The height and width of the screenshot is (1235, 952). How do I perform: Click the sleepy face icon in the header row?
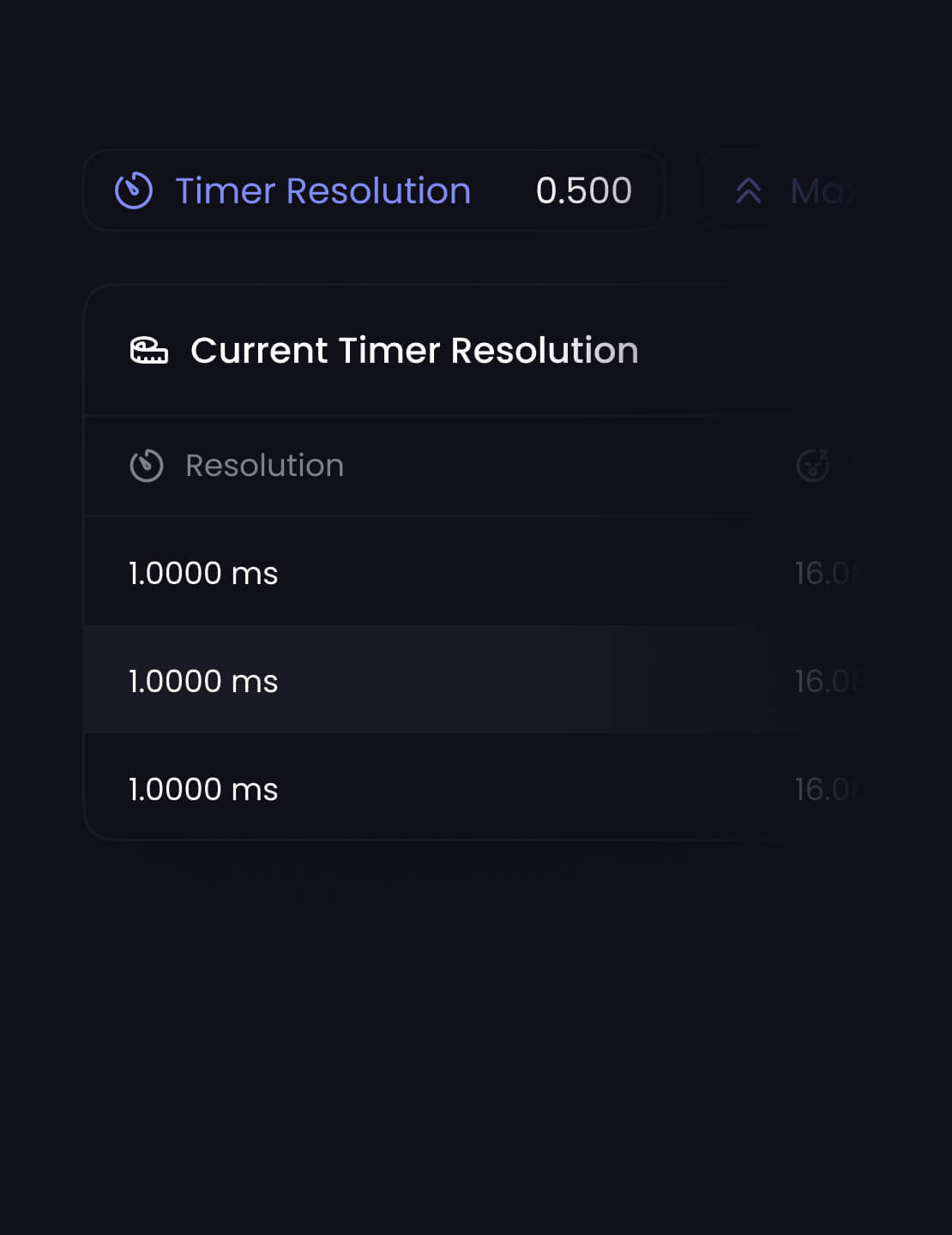(811, 466)
